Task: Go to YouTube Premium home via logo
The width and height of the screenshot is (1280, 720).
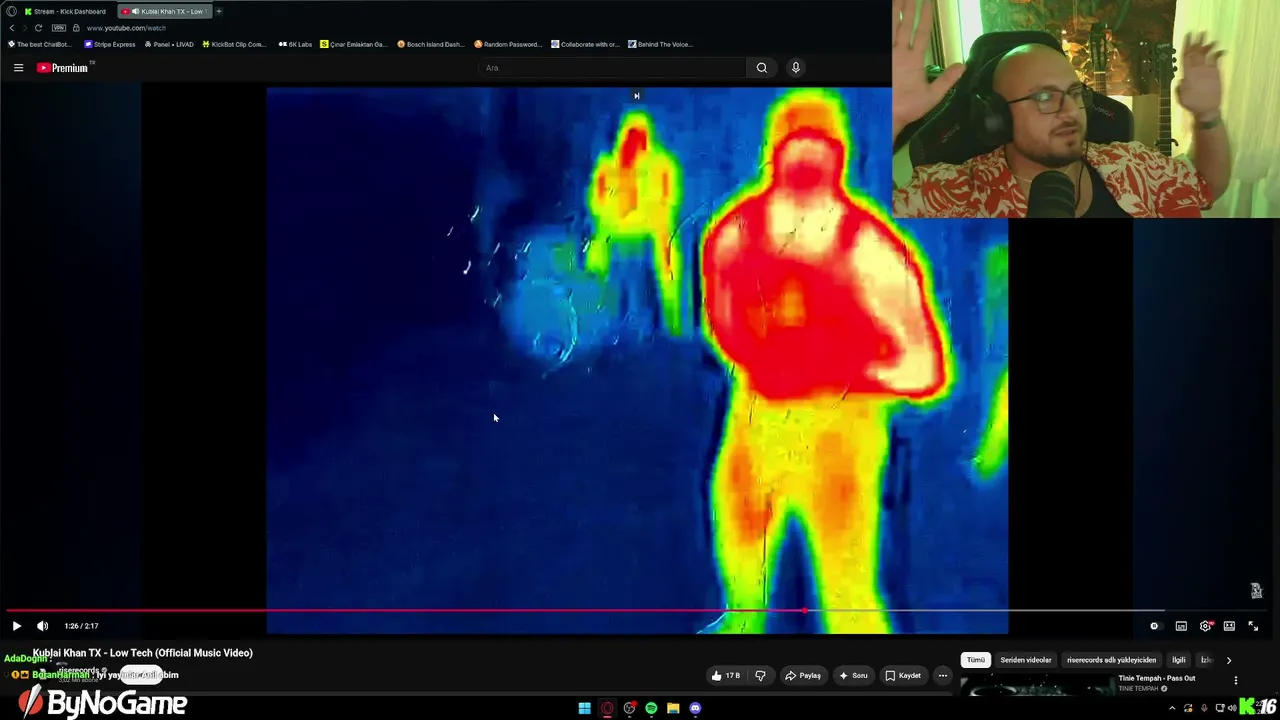Action: tap(63, 68)
